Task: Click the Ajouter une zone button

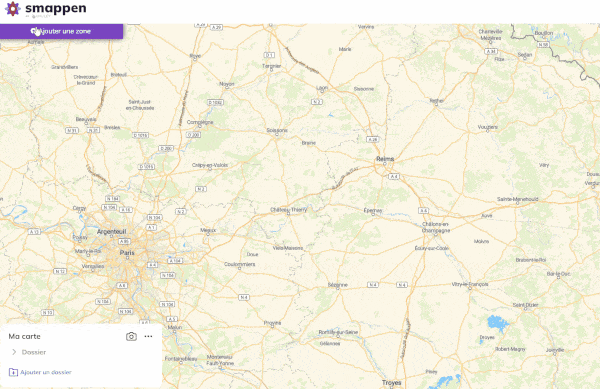Action: coord(62,31)
